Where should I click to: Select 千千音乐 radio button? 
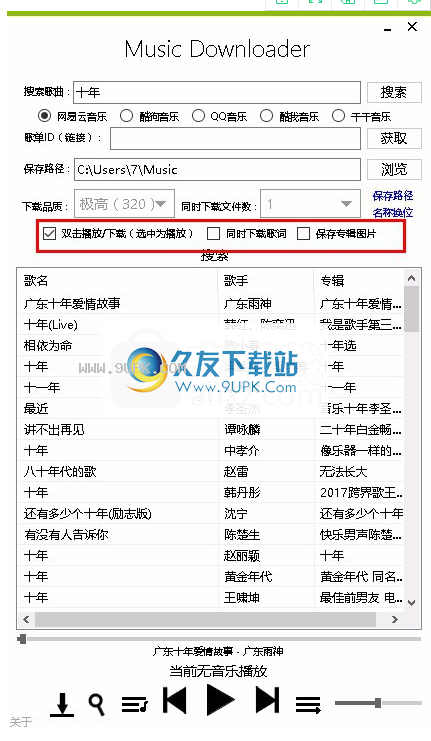[338, 116]
